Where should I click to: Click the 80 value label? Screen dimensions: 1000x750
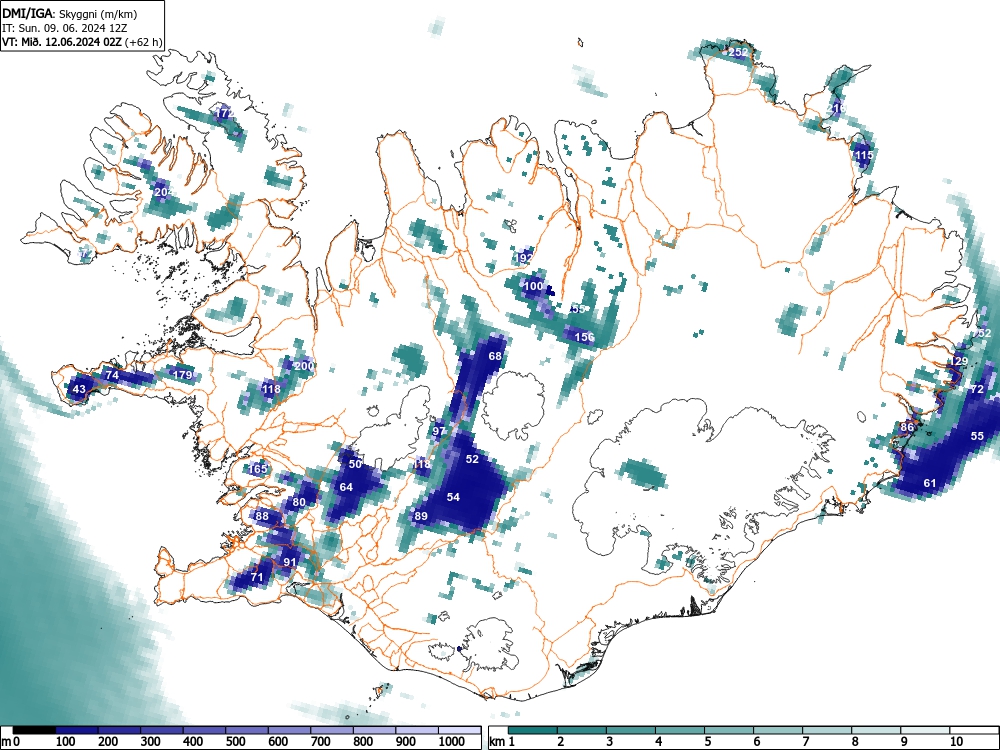coord(299,502)
